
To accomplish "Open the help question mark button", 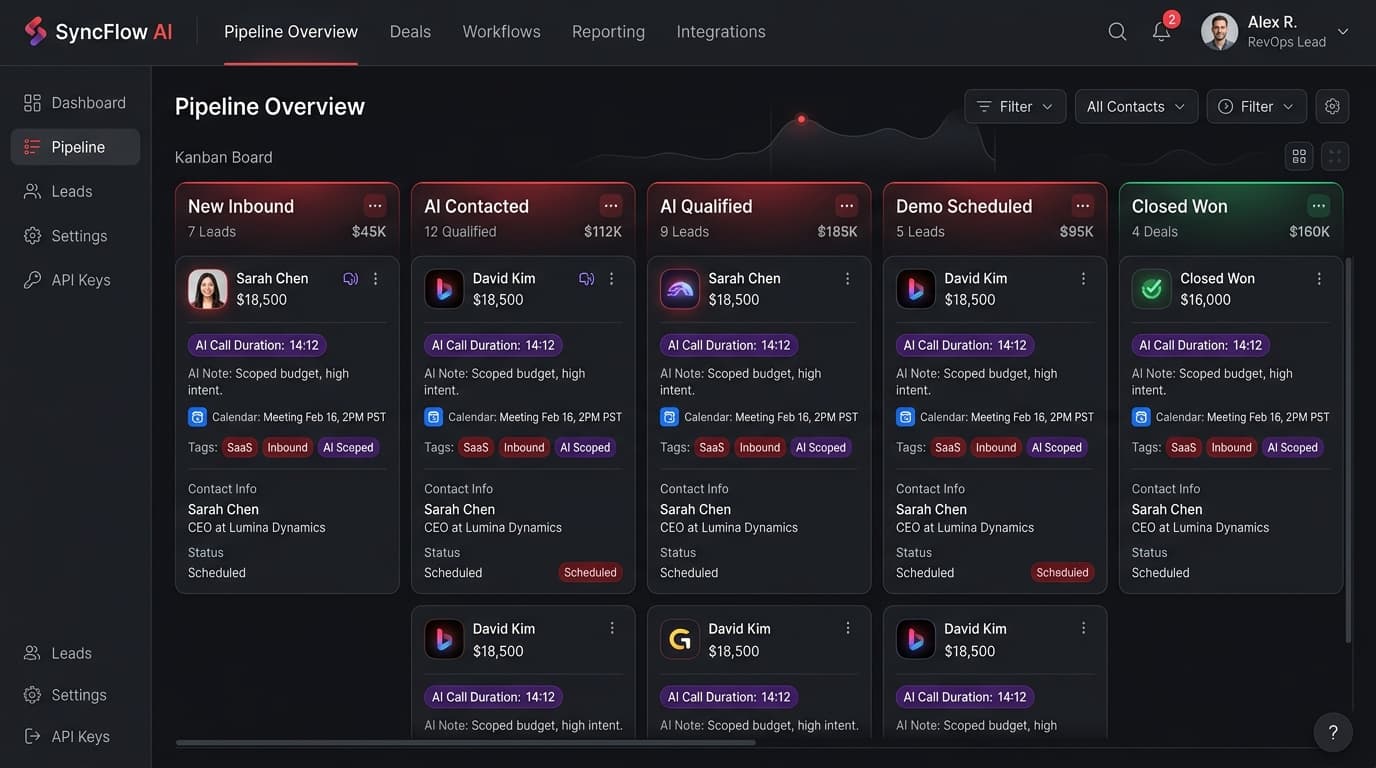I will [x=1333, y=732].
